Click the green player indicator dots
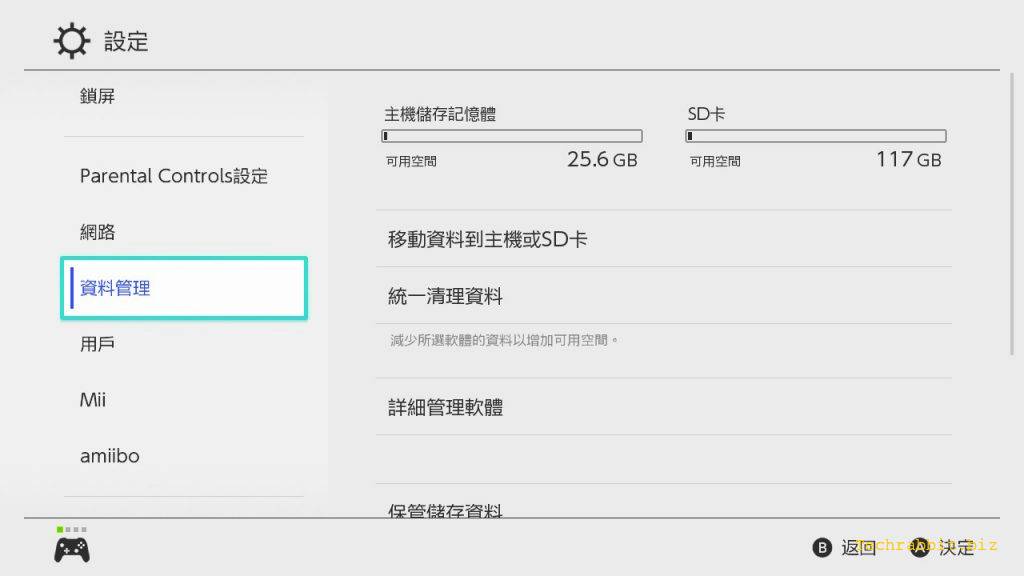 pyautogui.click(x=71, y=529)
